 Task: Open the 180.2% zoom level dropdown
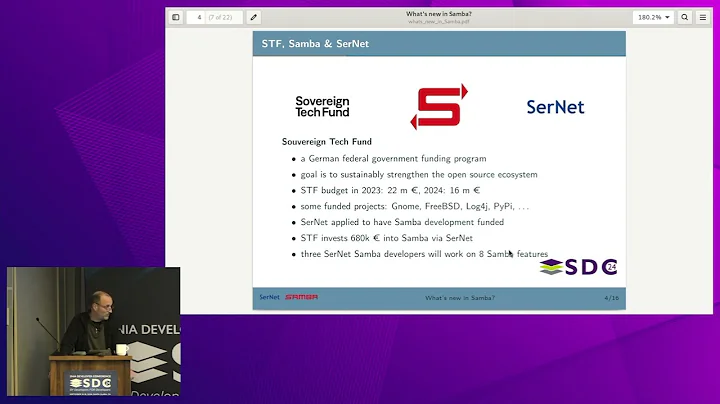coord(653,17)
